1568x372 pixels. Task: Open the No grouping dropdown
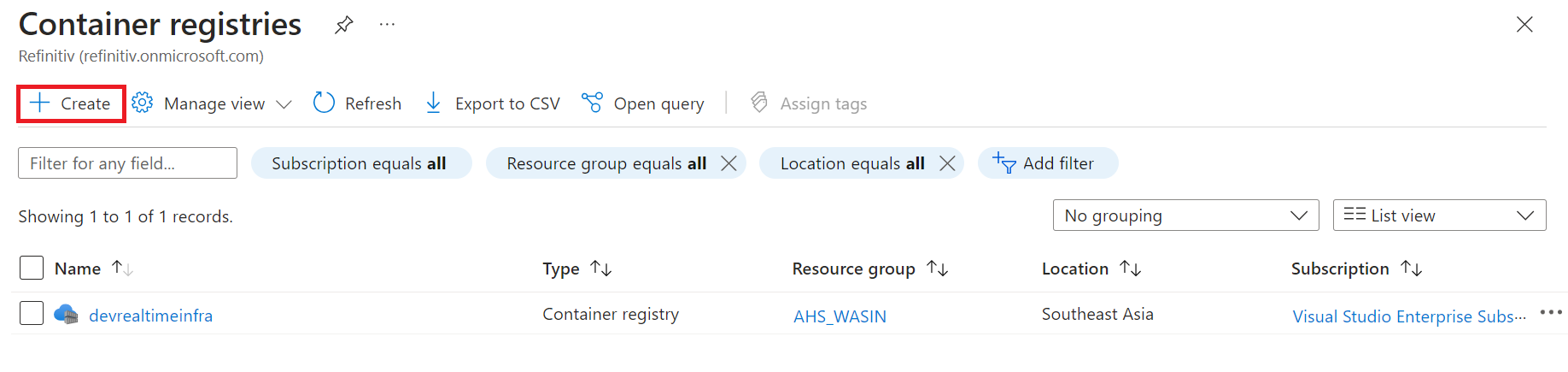click(1185, 216)
